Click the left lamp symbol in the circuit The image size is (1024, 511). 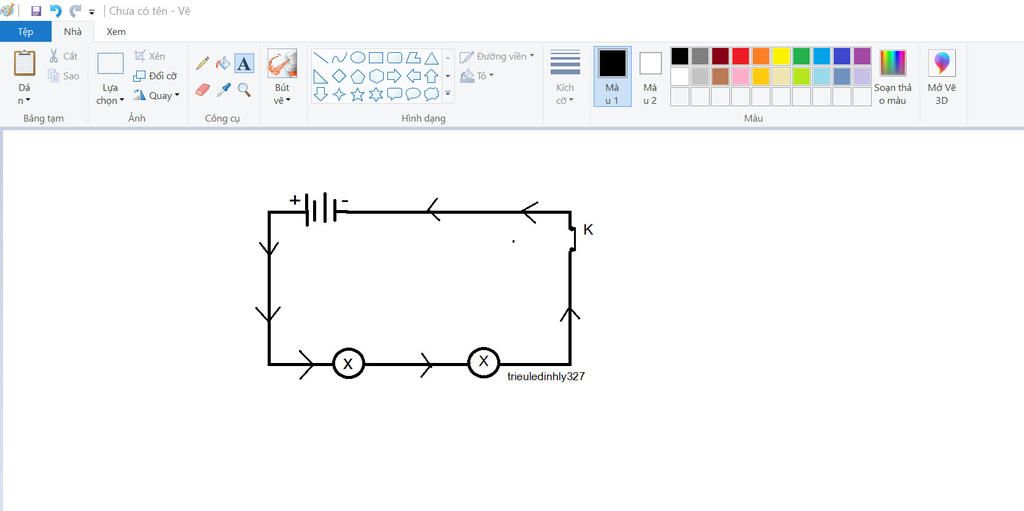click(348, 363)
